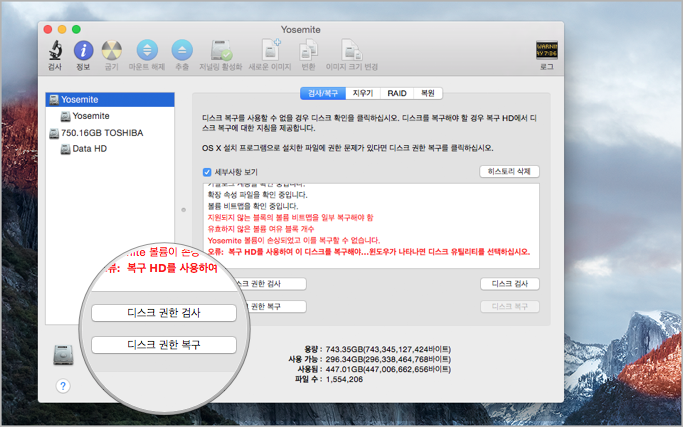Click red line 유효하지 않은 볼륨 여유 블록 개수
The image size is (683, 427).
pos(260,229)
